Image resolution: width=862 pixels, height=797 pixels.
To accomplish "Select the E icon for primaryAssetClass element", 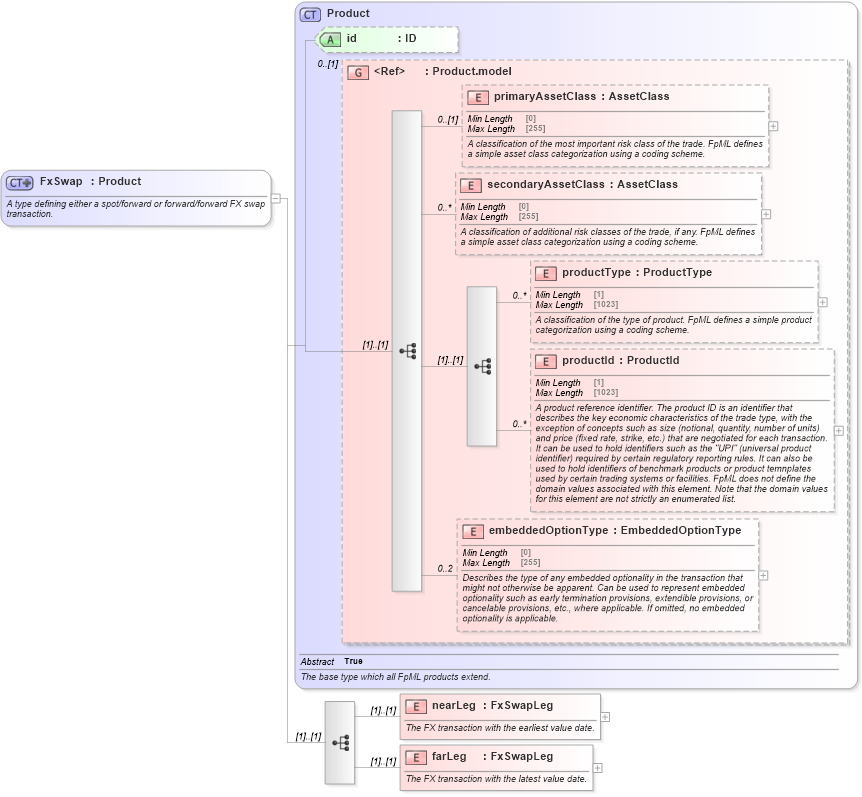I will click(x=476, y=97).
